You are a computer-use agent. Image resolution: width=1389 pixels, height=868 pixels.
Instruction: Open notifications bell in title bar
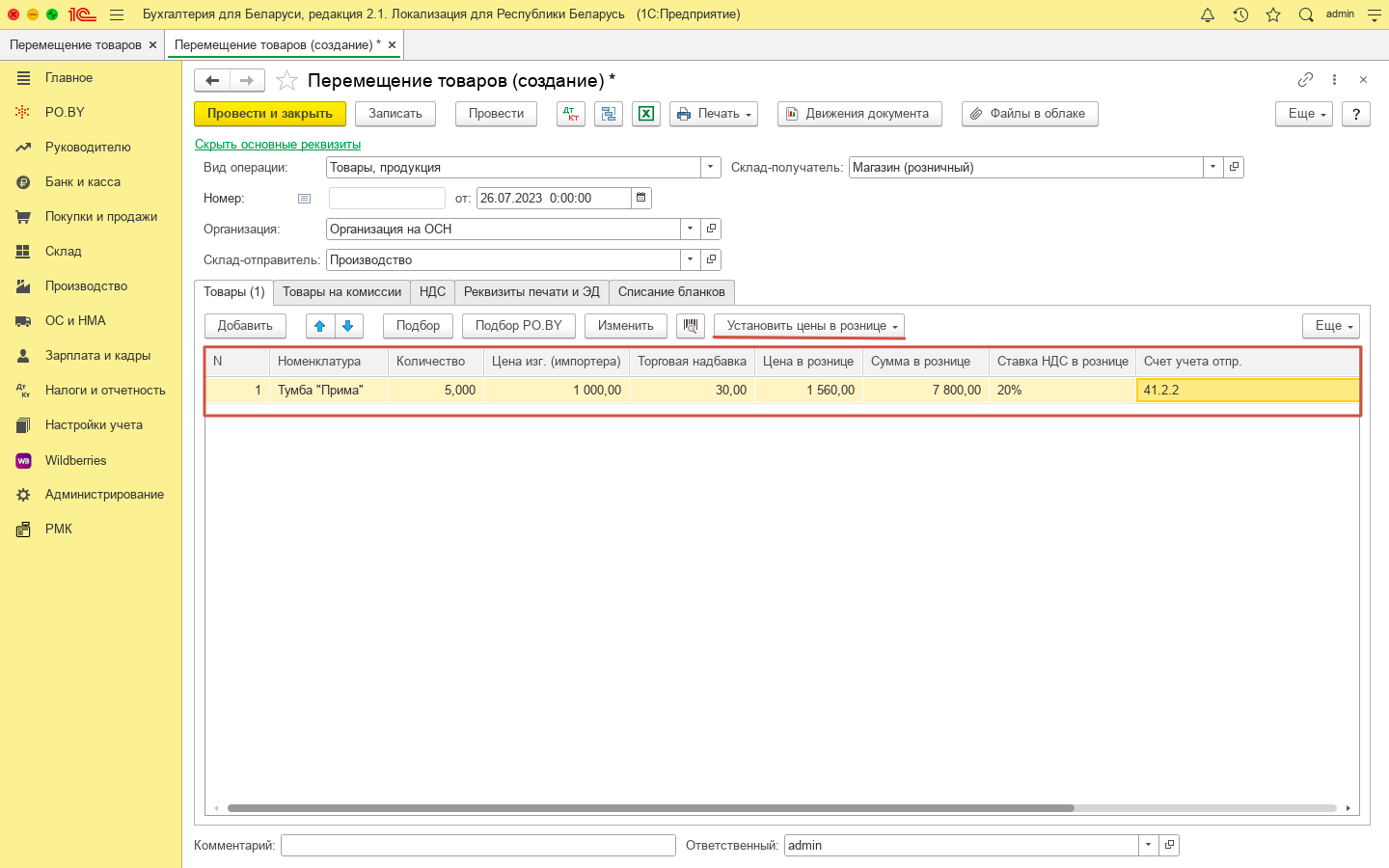(x=1208, y=14)
